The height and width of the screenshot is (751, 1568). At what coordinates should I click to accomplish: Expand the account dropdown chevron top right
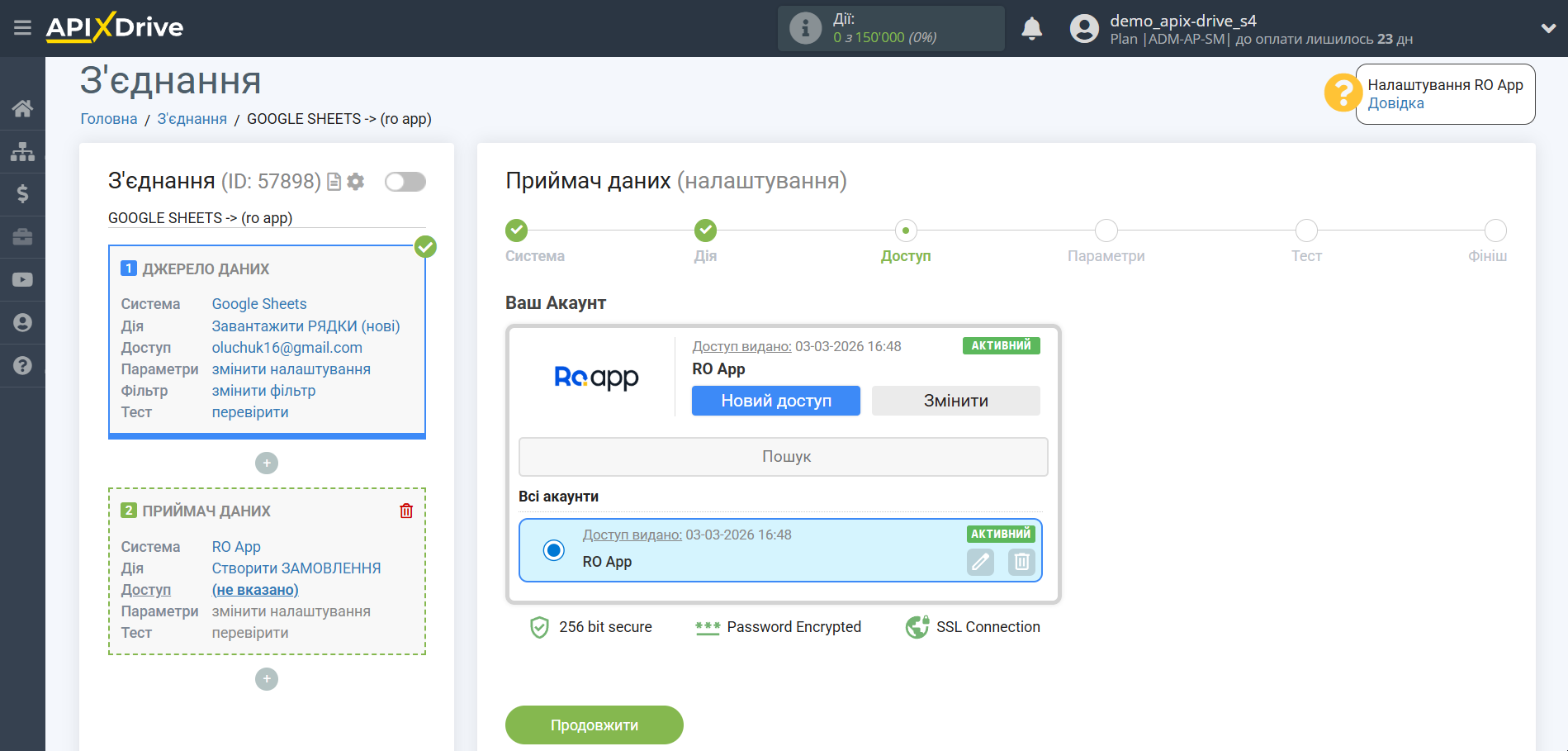point(1547,27)
